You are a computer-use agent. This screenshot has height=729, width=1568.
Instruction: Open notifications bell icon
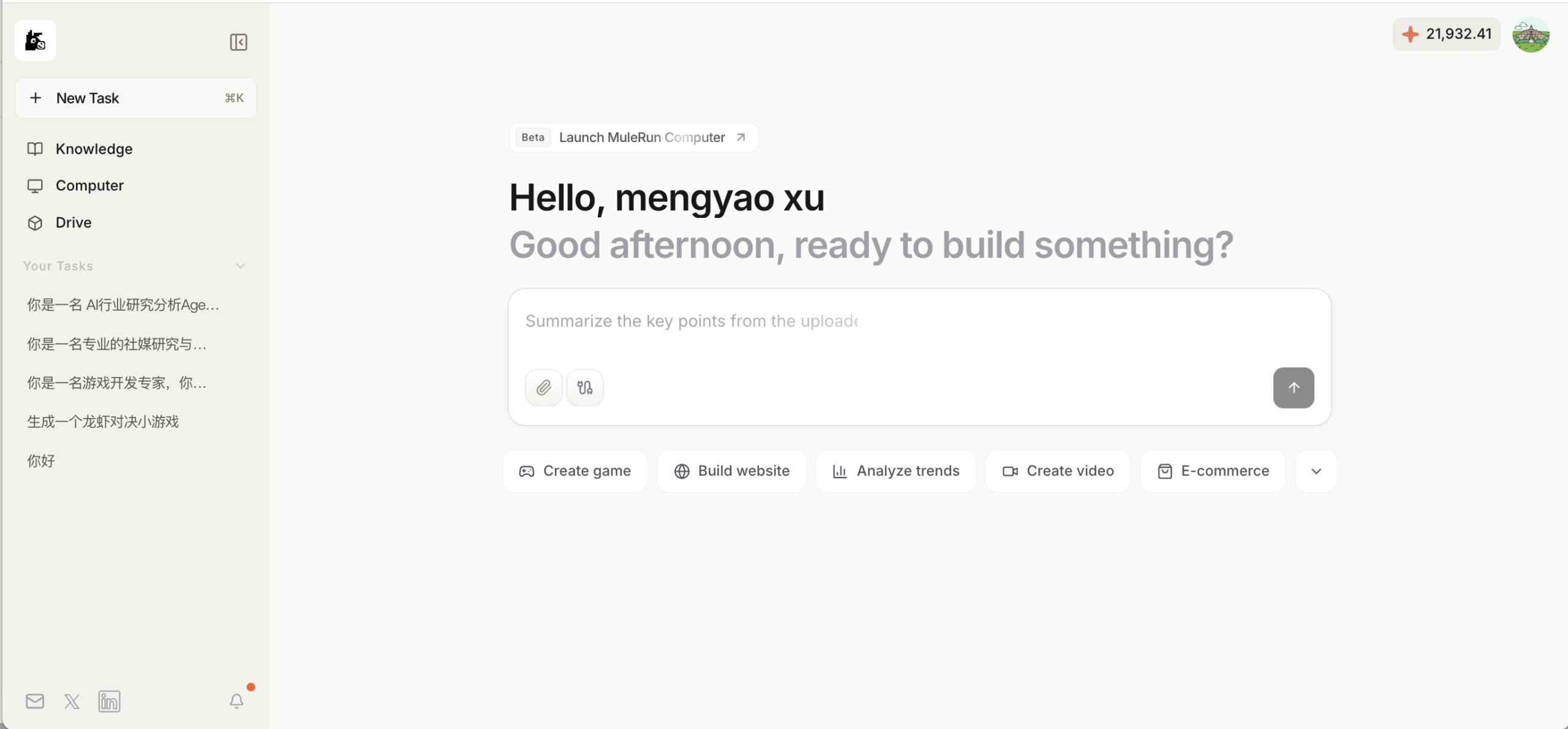click(236, 701)
